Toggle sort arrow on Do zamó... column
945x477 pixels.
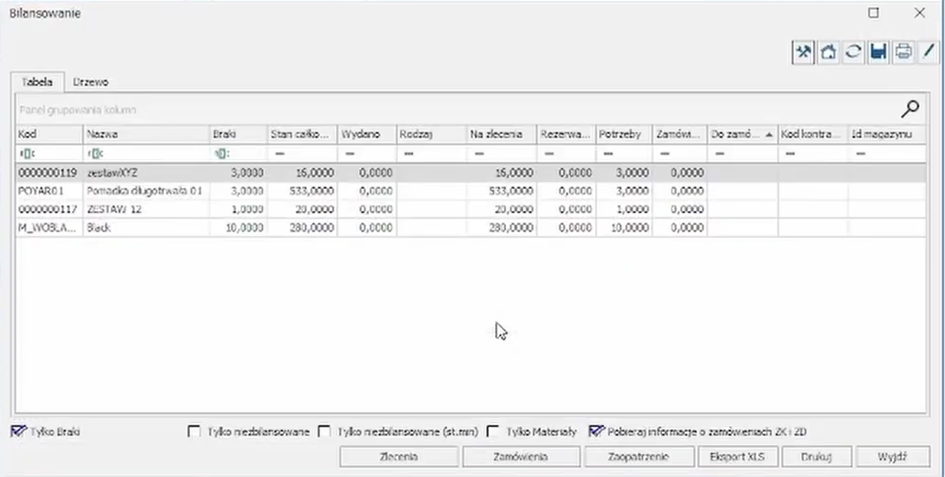pyautogui.click(x=768, y=134)
